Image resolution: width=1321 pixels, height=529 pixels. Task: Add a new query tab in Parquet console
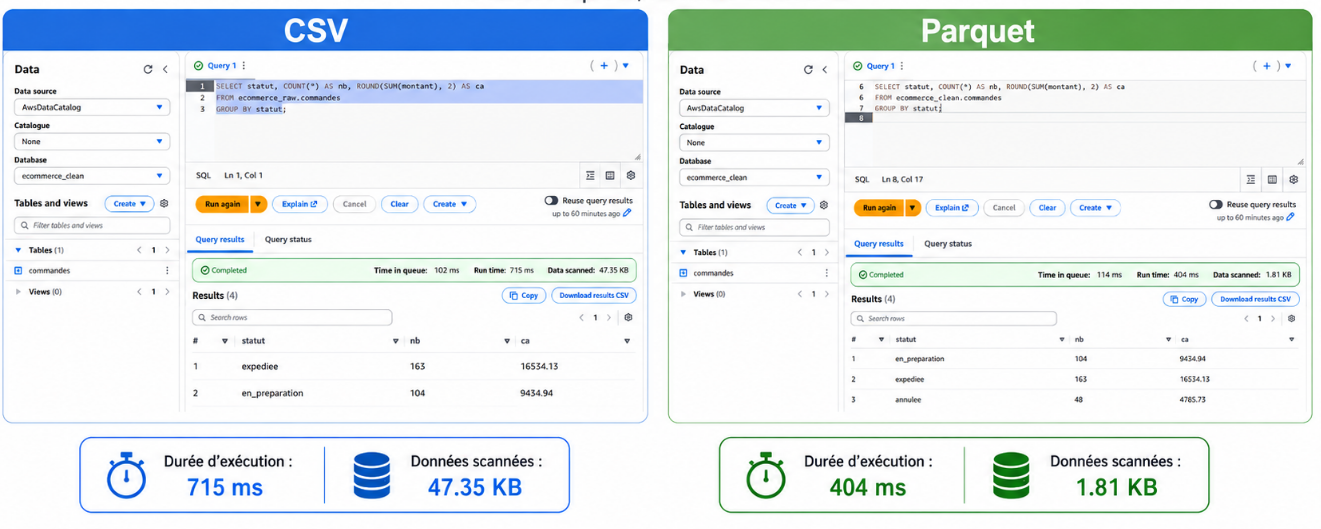[1266, 66]
